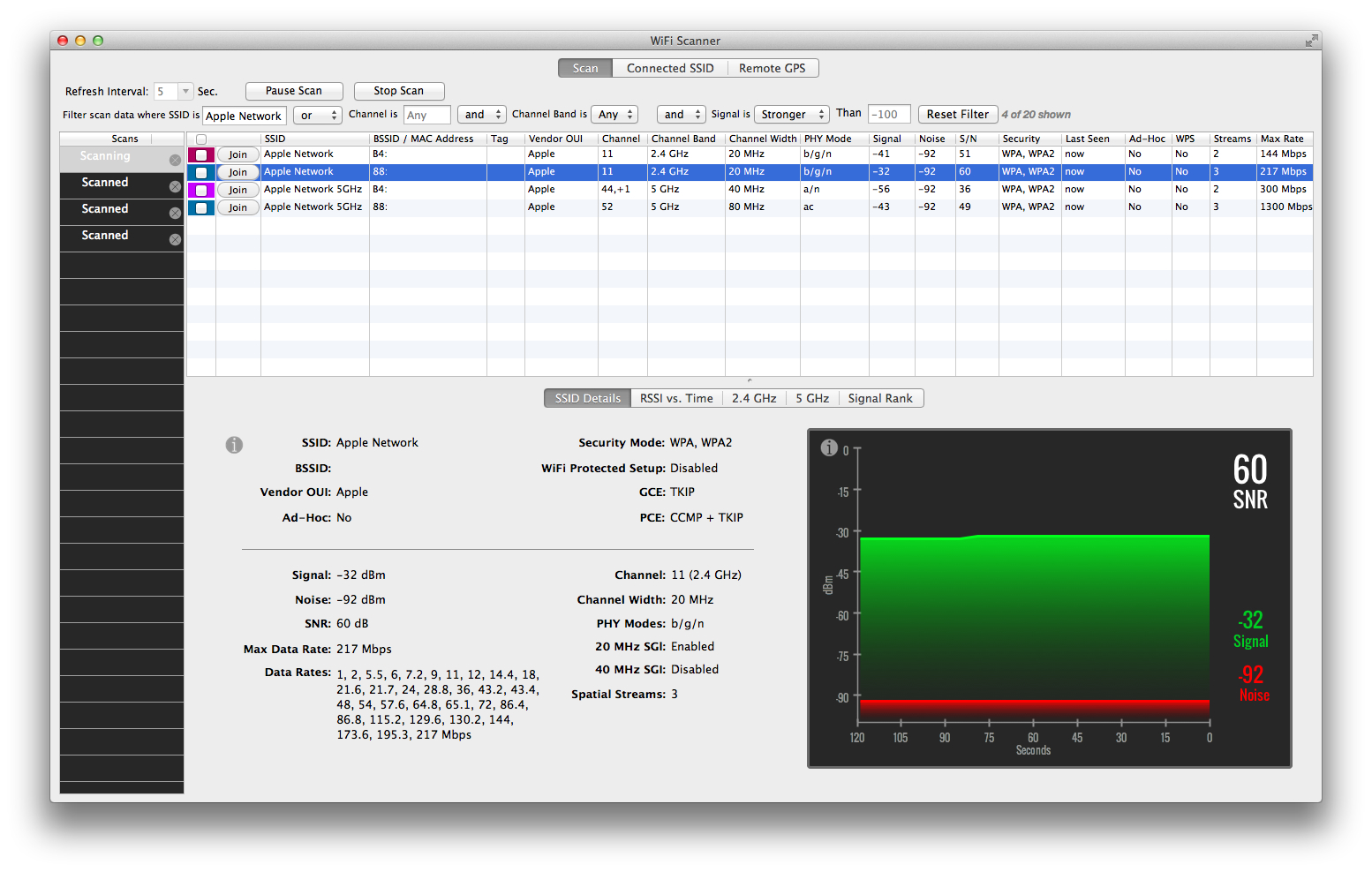Sort by the Last Seen column header
Viewport: 1372px width, 872px height.
coord(1094,139)
